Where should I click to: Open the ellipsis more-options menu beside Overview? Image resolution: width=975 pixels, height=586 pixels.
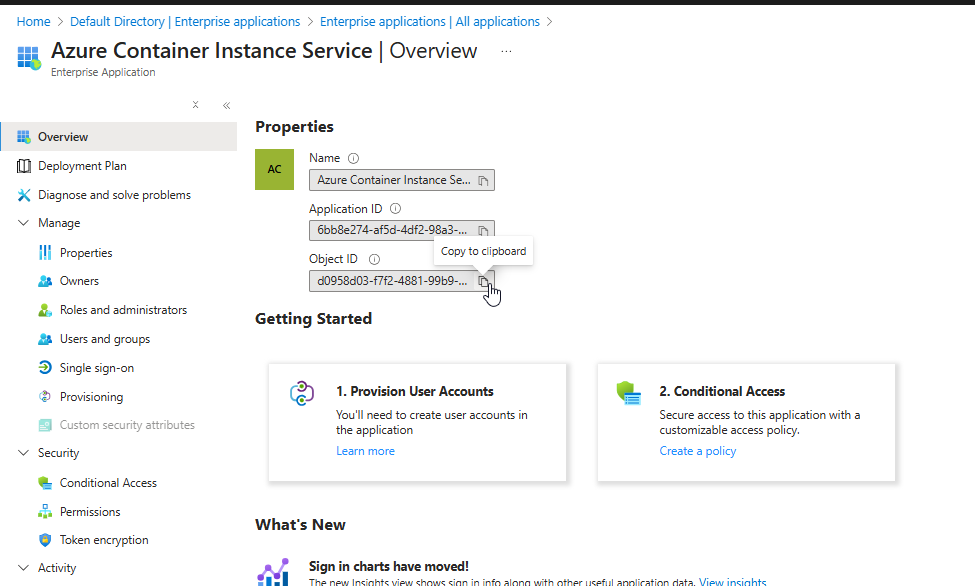[506, 51]
